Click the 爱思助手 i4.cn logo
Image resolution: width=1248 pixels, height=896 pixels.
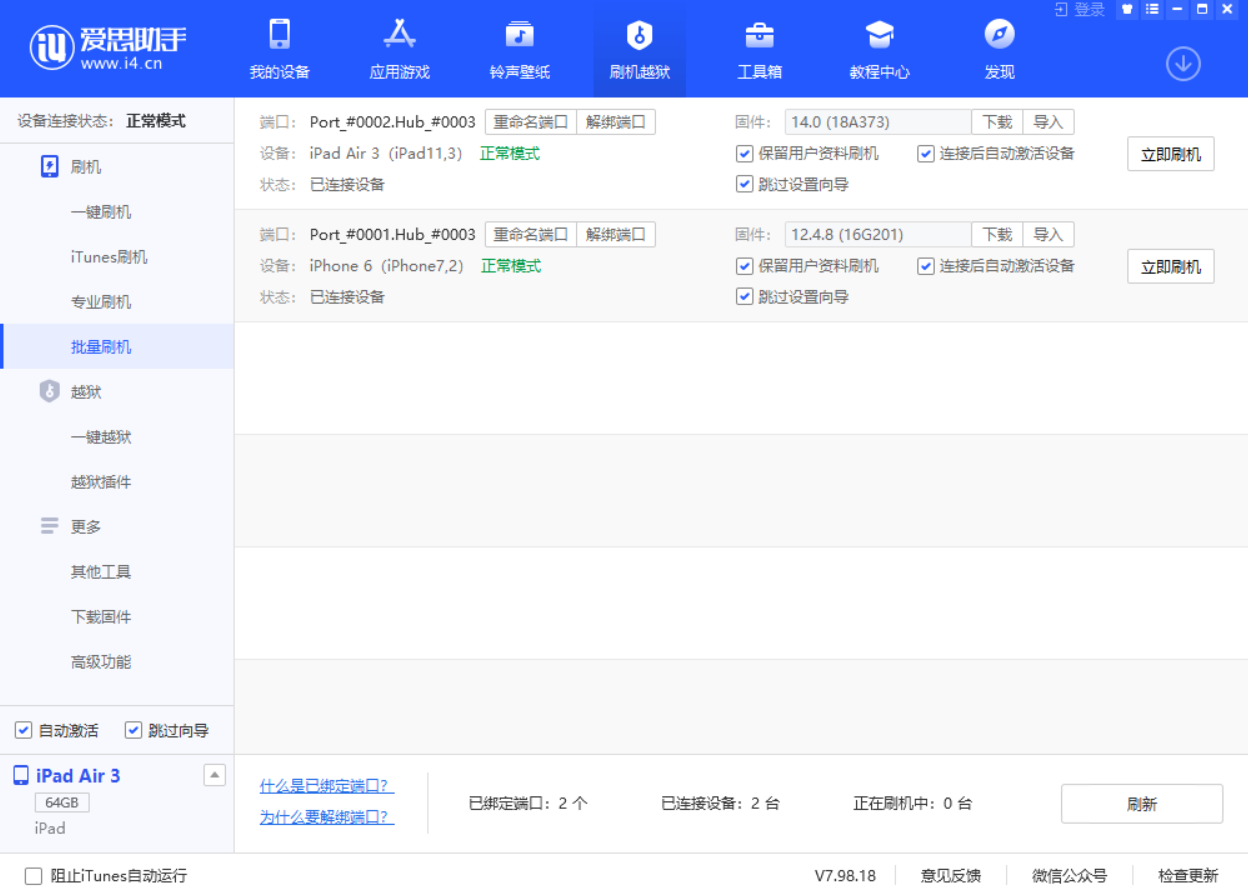(x=108, y=47)
